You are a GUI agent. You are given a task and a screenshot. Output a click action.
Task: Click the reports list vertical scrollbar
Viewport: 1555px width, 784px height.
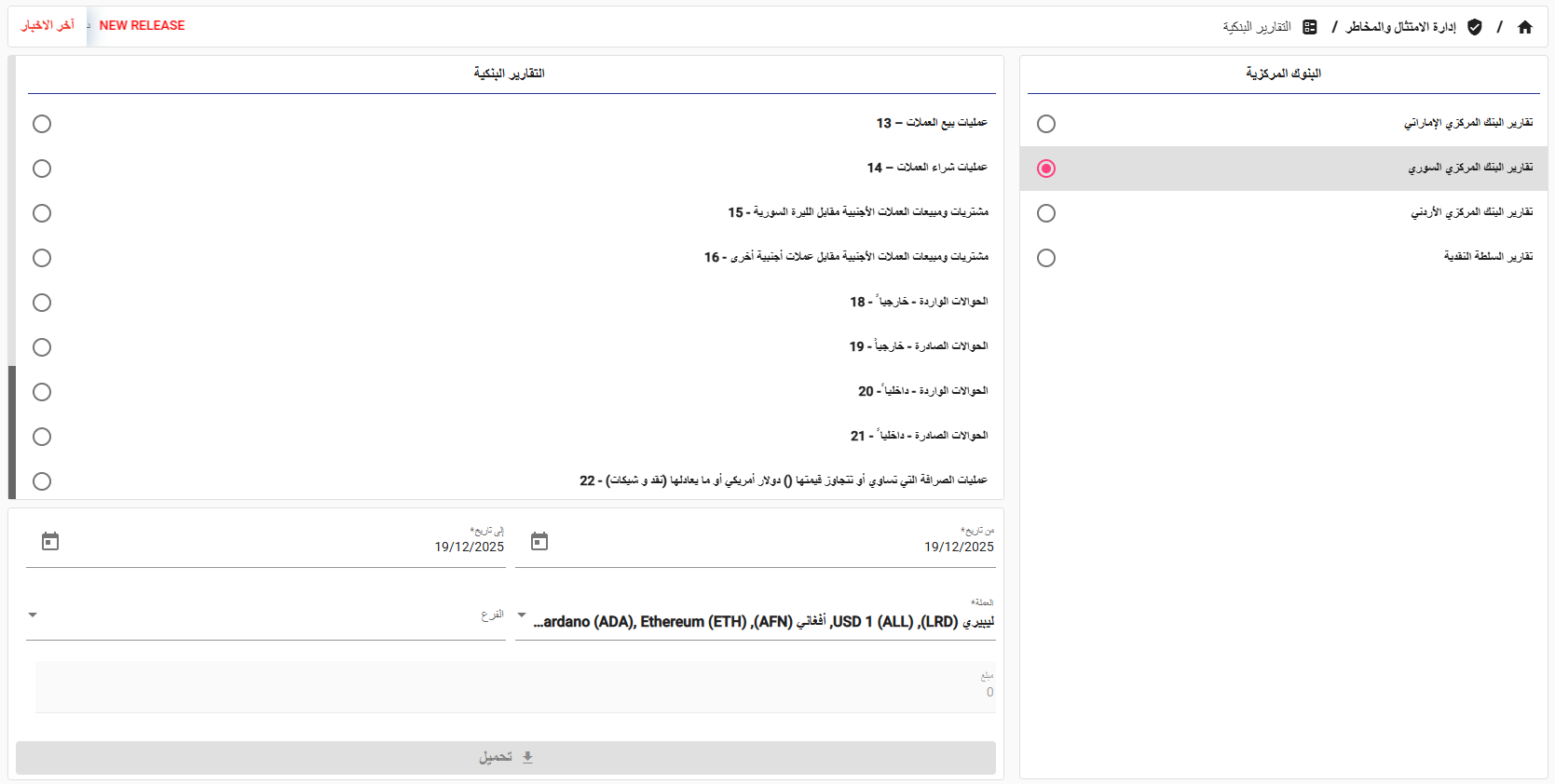[x=12, y=431]
